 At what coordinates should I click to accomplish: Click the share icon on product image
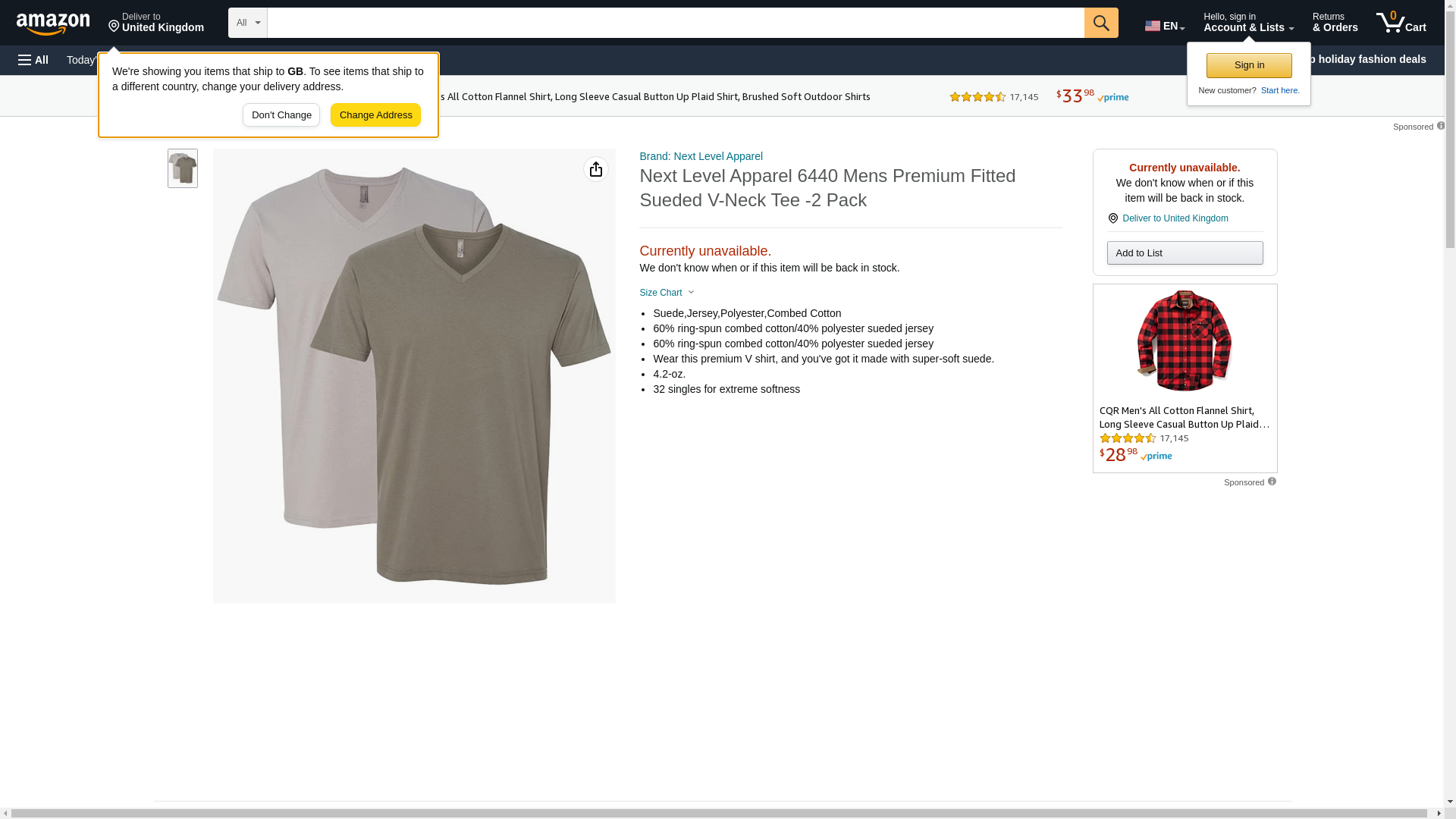596,169
